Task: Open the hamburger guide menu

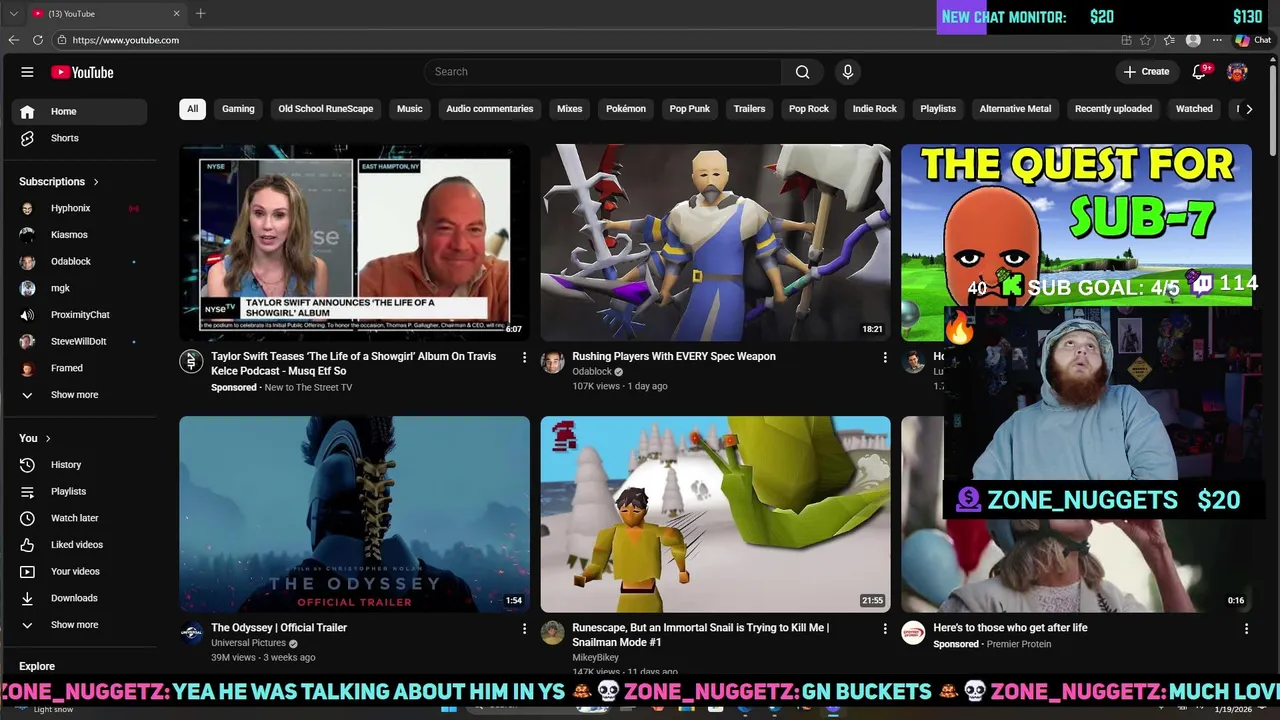Action: 27,72
